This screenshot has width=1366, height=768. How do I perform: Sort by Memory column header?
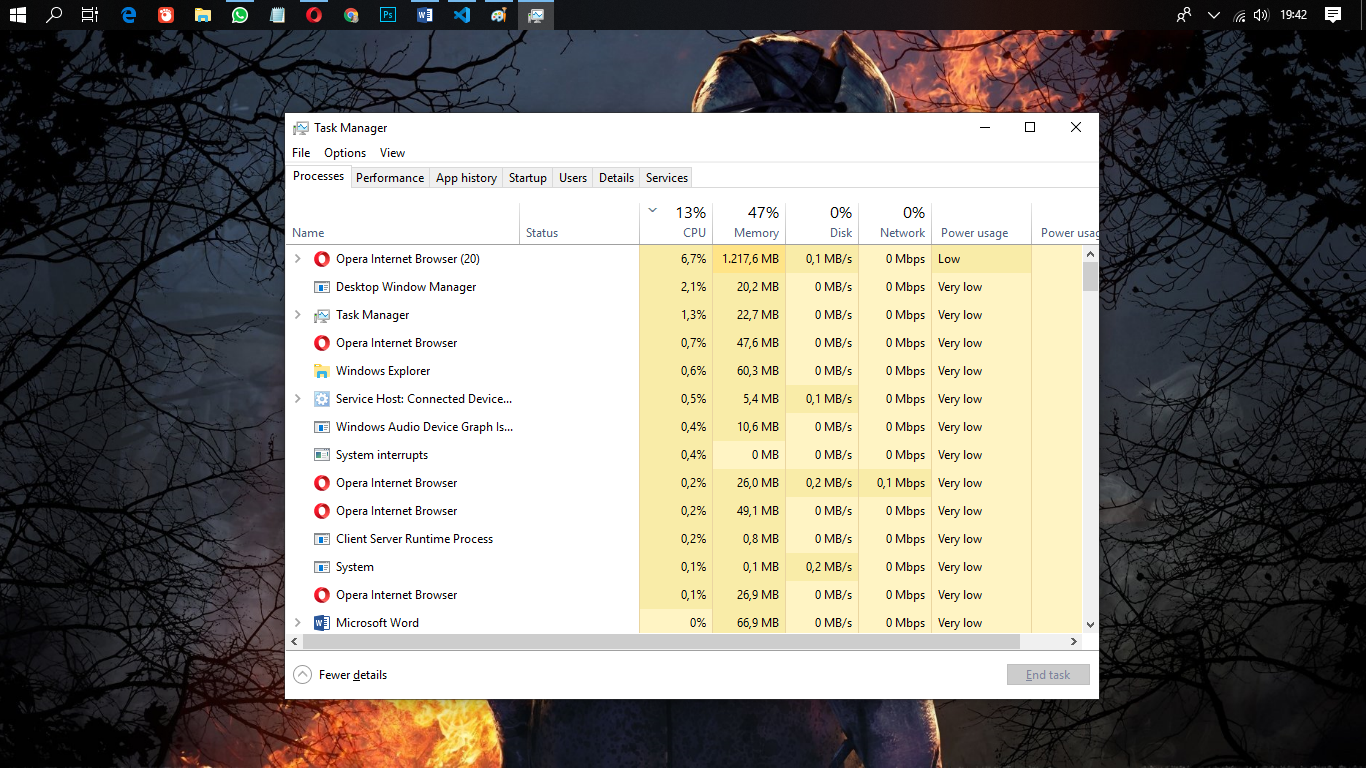tap(749, 223)
